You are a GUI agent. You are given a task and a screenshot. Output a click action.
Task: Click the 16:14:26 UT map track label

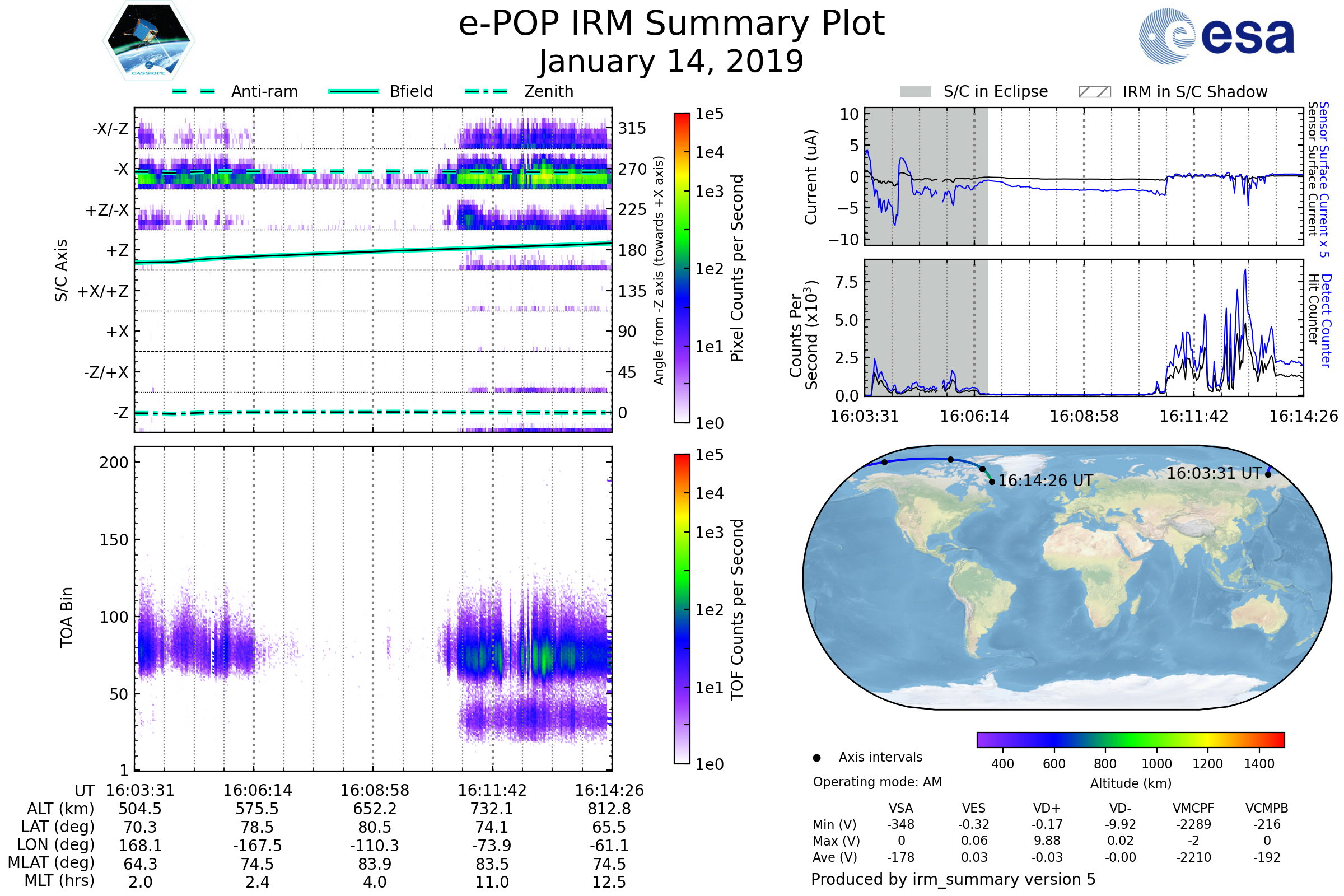click(1045, 480)
